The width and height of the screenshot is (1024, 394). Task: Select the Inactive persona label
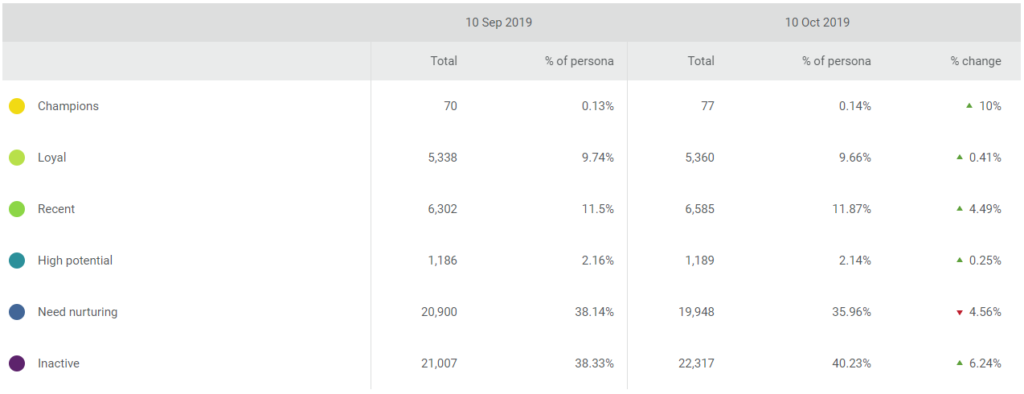click(x=58, y=363)
